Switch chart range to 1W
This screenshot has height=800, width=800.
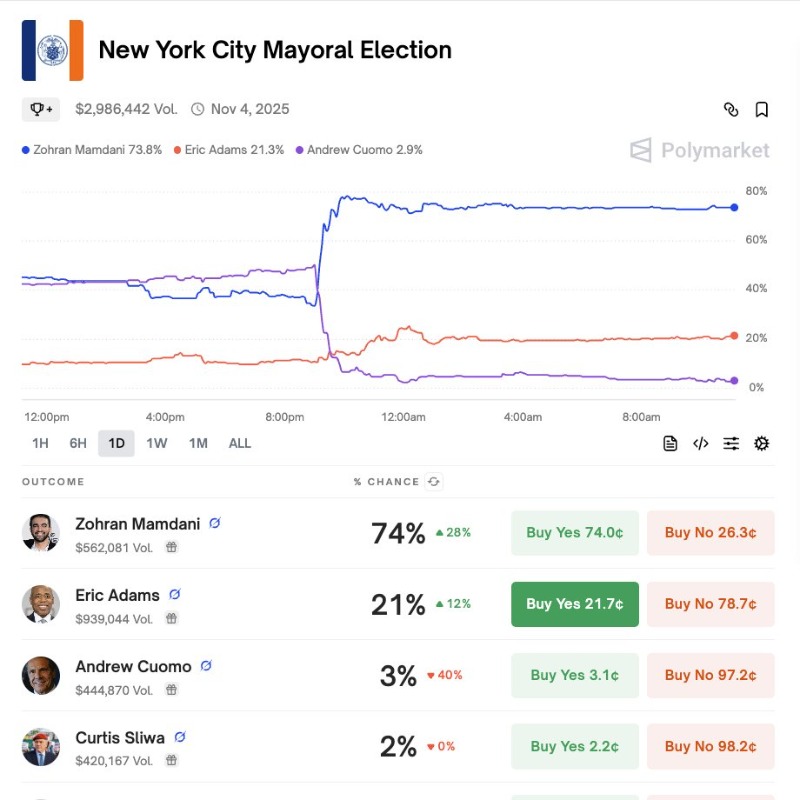point(157,443)
